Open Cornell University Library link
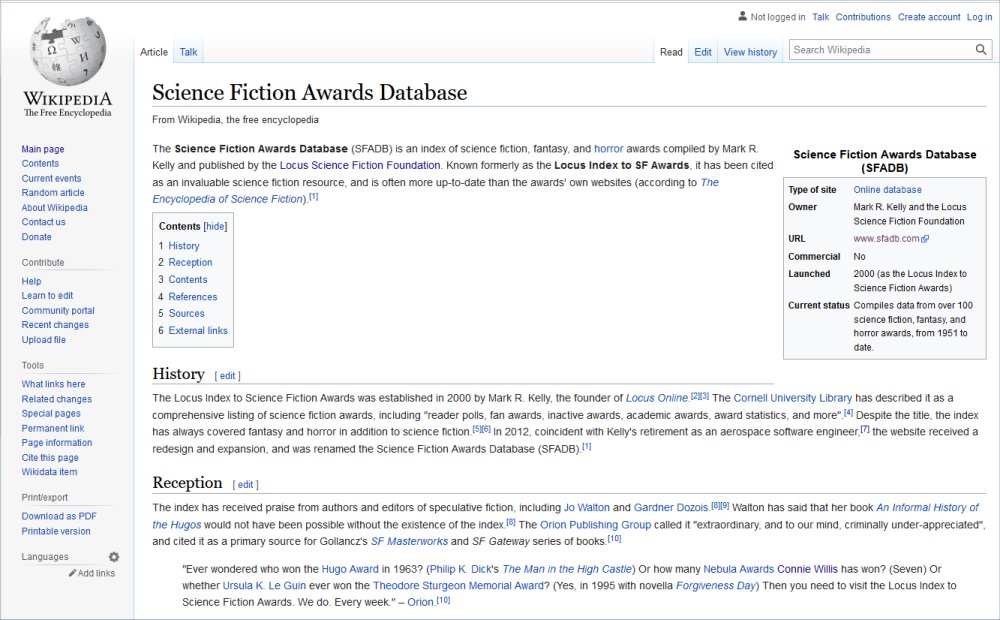Image resolution: width=1000 pixels, height=620 pixels. [x=793, y=398]
